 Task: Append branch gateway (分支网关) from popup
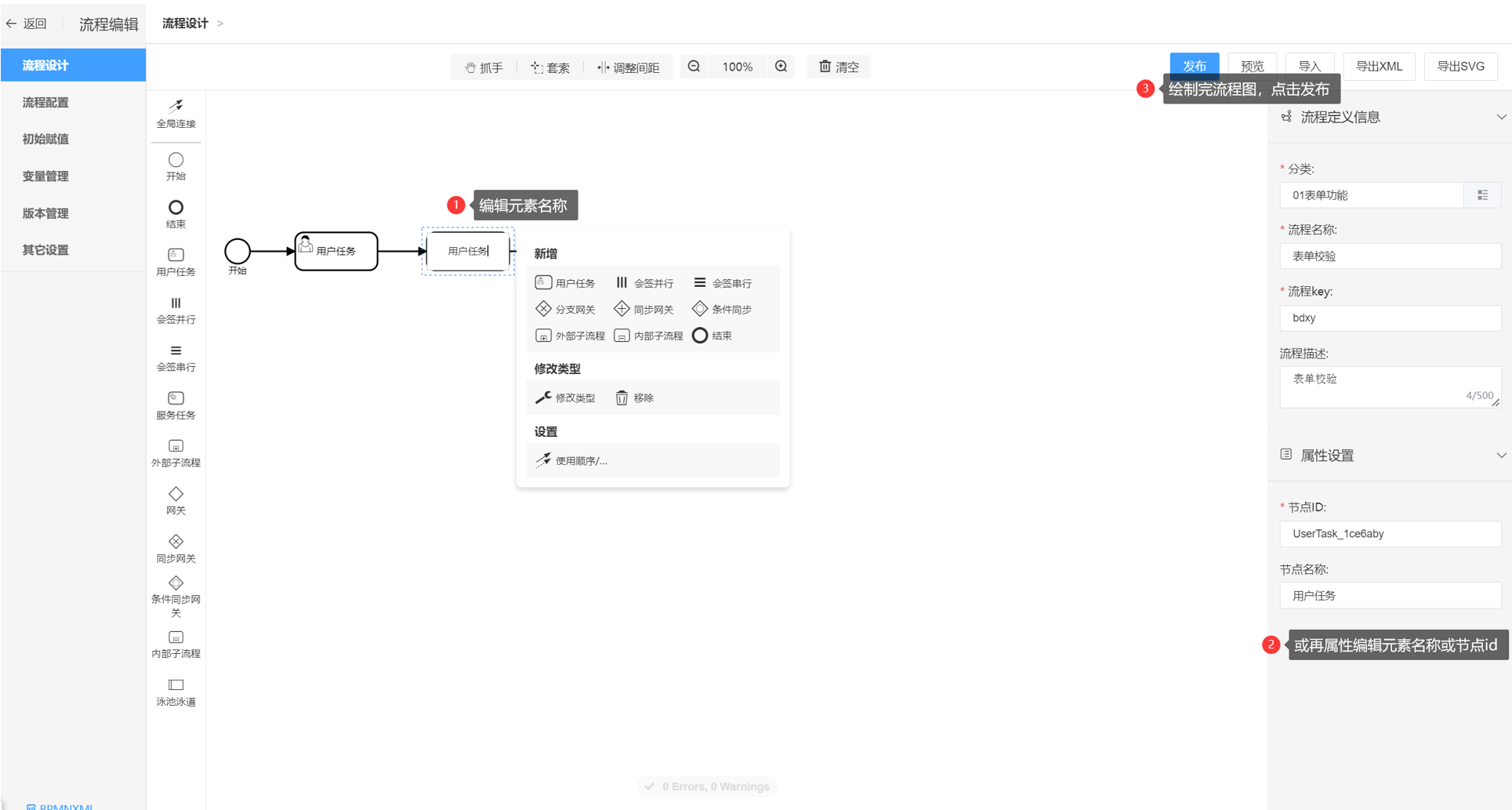565,309
